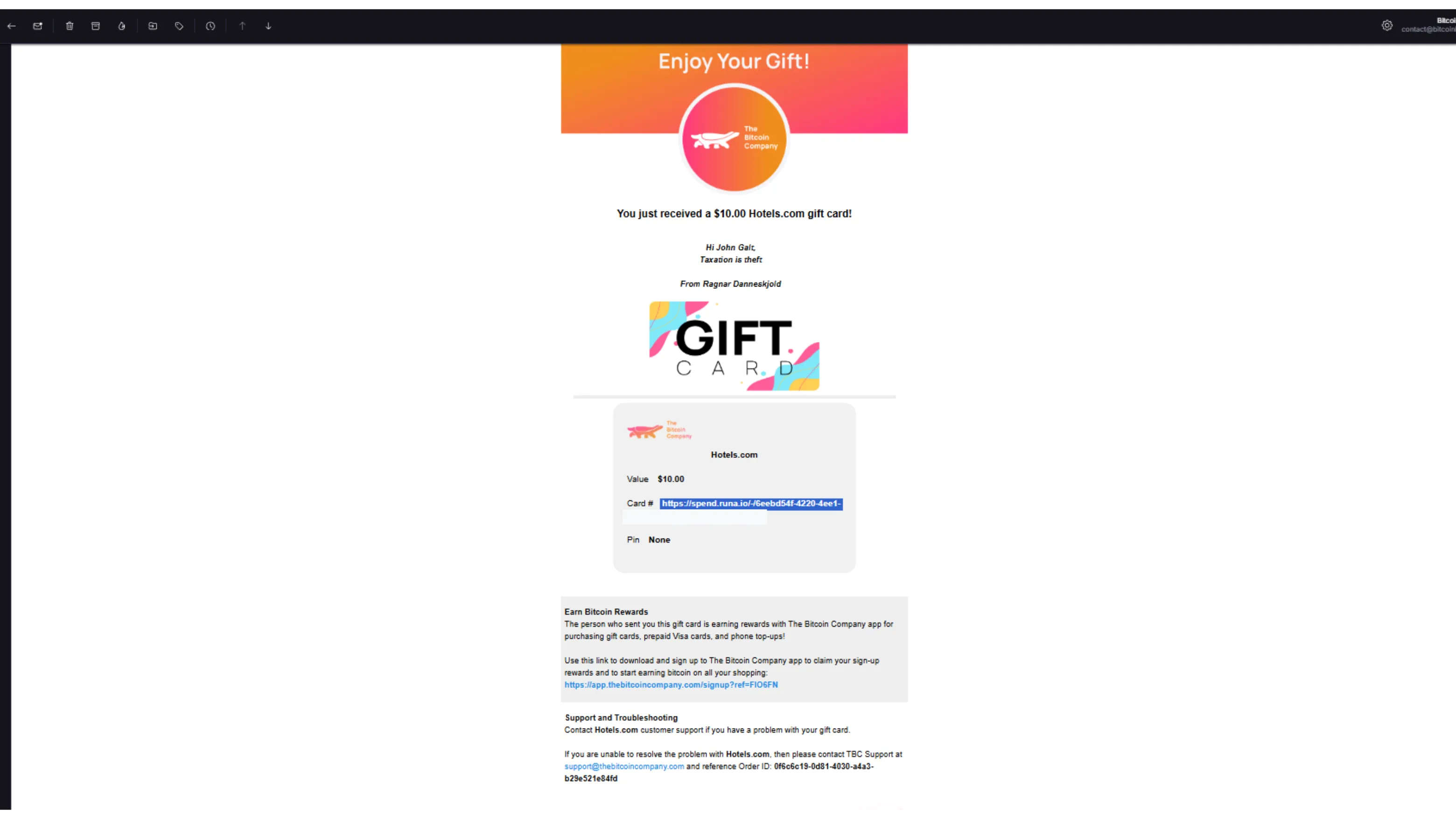Click The Bitcoin Company circular logo

(734, 138)
